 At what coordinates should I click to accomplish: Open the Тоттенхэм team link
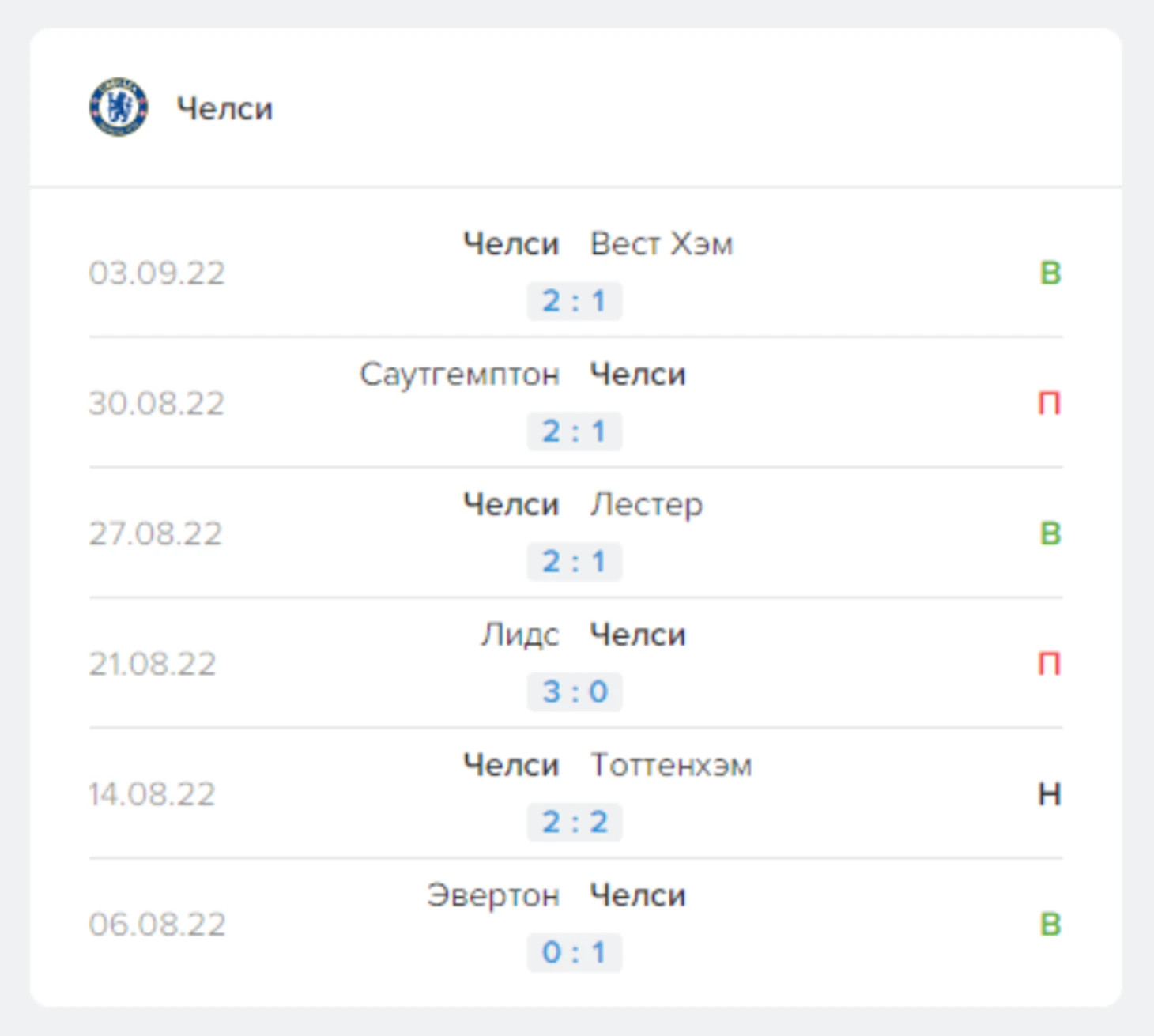(x=671, y=766)
